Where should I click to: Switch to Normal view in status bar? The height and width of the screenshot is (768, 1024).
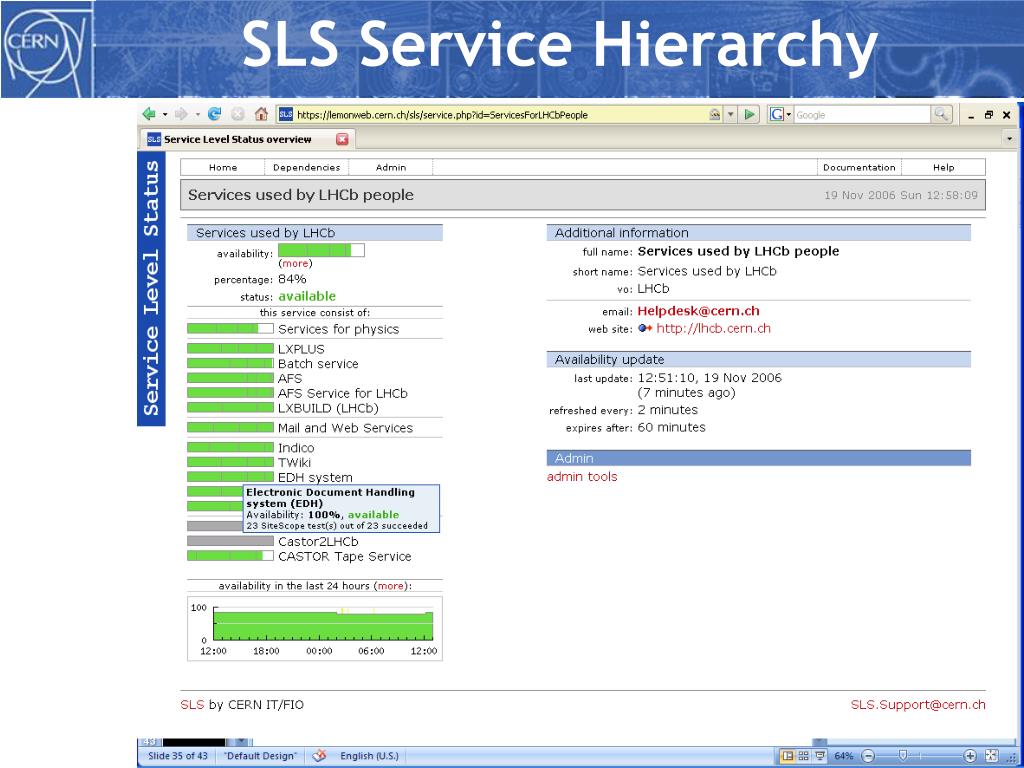(x=788, y=756)
